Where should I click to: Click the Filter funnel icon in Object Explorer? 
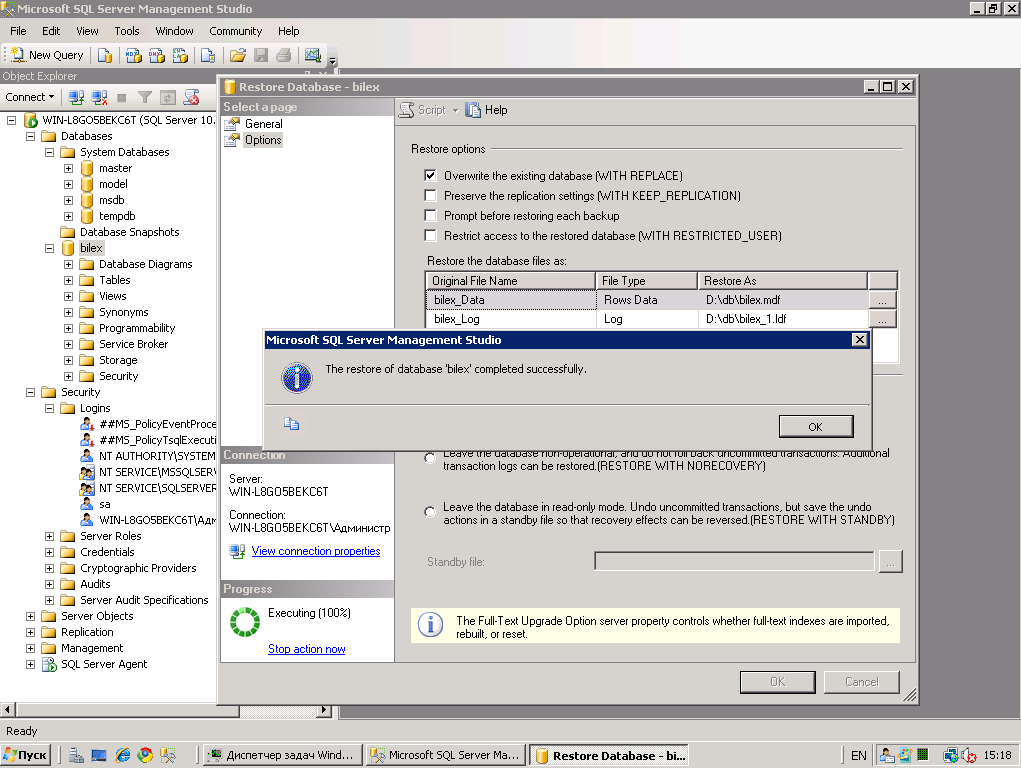pyautogui.click(x=145, y=98)
